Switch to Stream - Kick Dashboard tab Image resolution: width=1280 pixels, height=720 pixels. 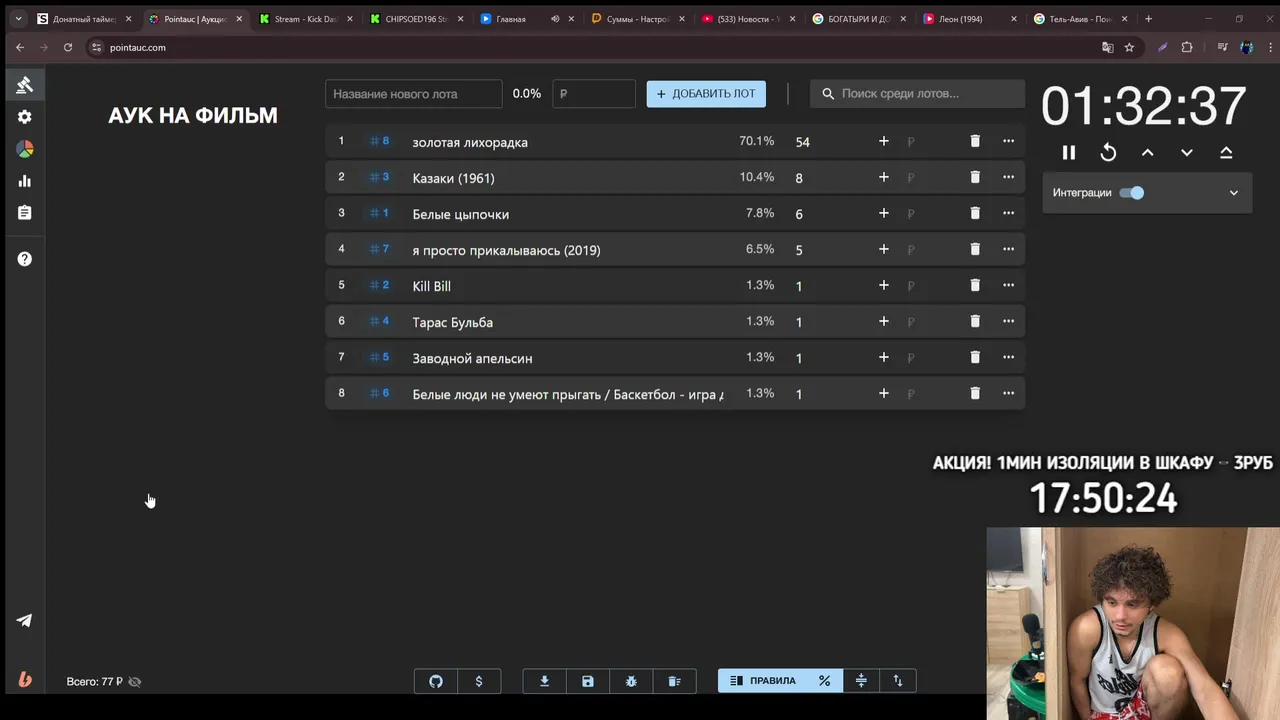305,19
